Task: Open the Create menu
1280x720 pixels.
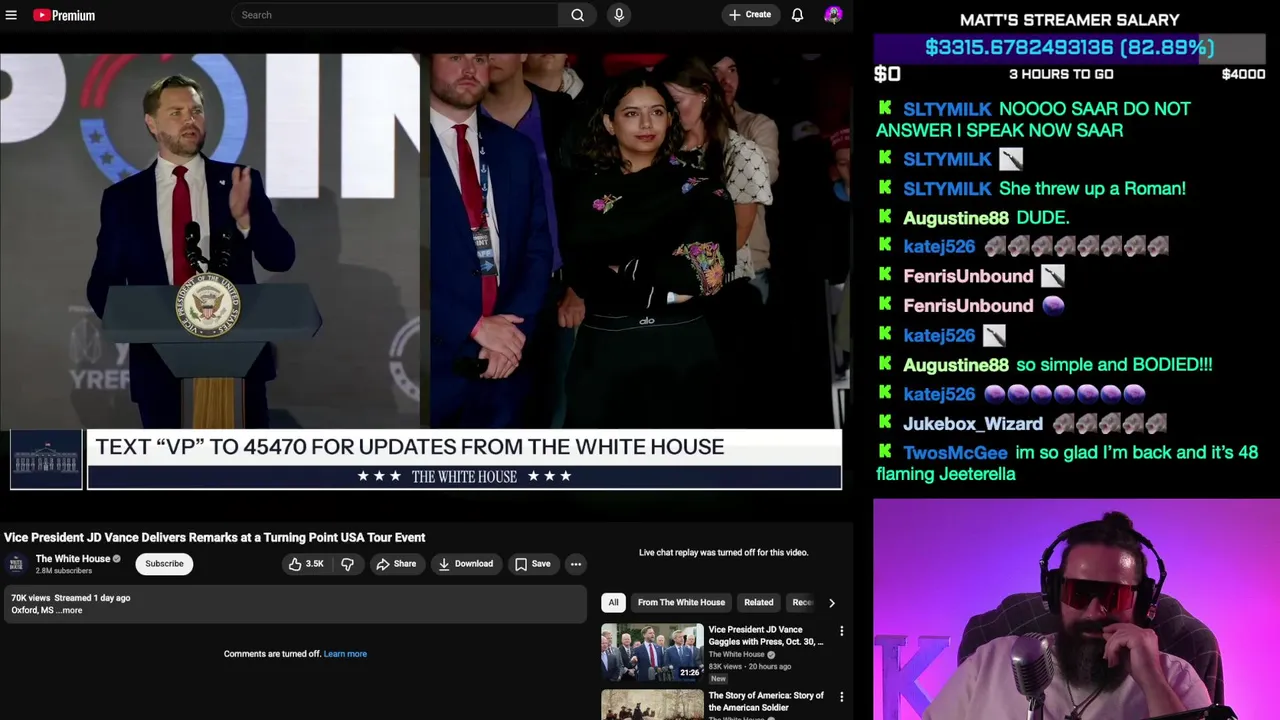Action: [750, 15]
